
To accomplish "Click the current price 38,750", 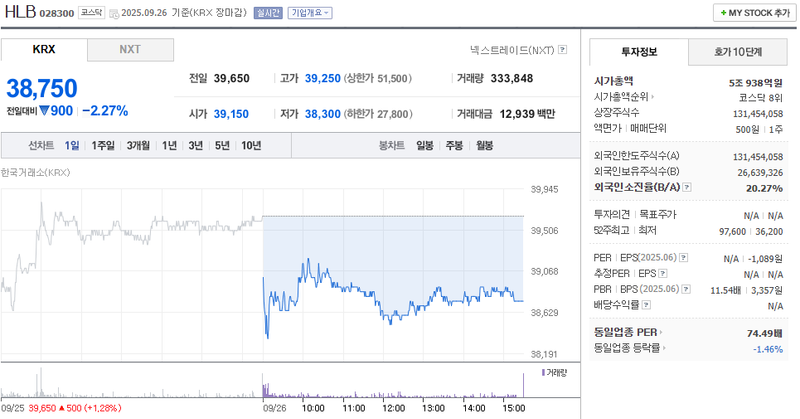I will click(x=42, y=88).
